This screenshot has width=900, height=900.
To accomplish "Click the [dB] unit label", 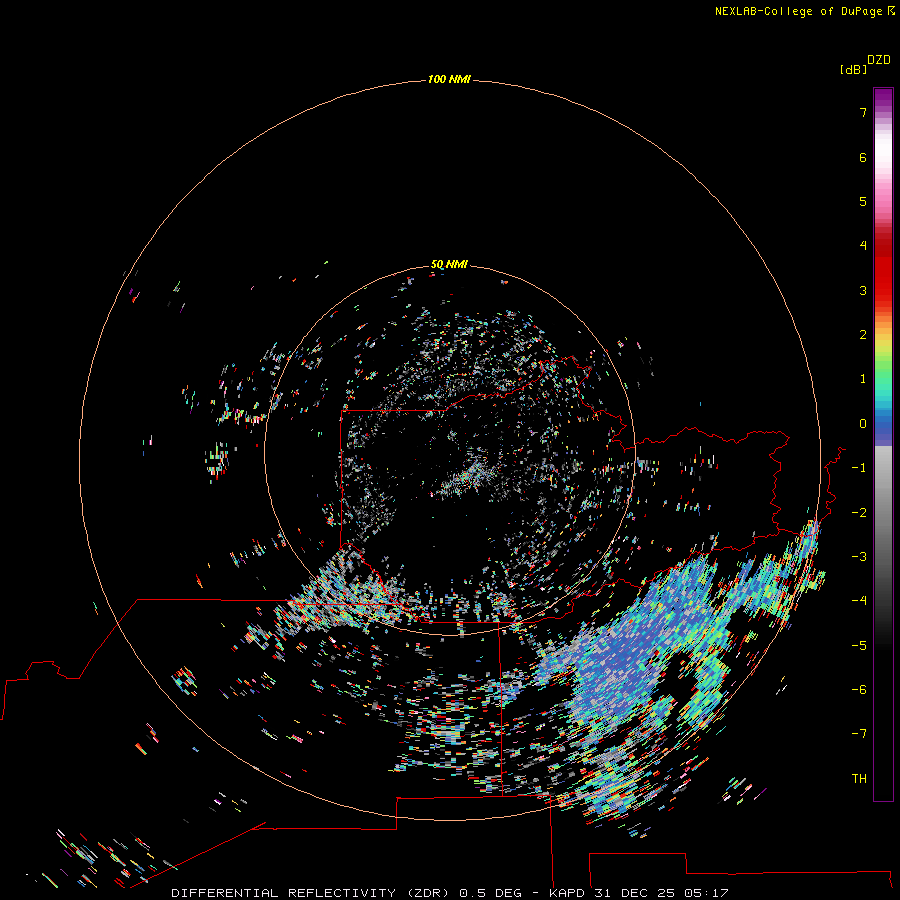I will click(x=854, y=69).
